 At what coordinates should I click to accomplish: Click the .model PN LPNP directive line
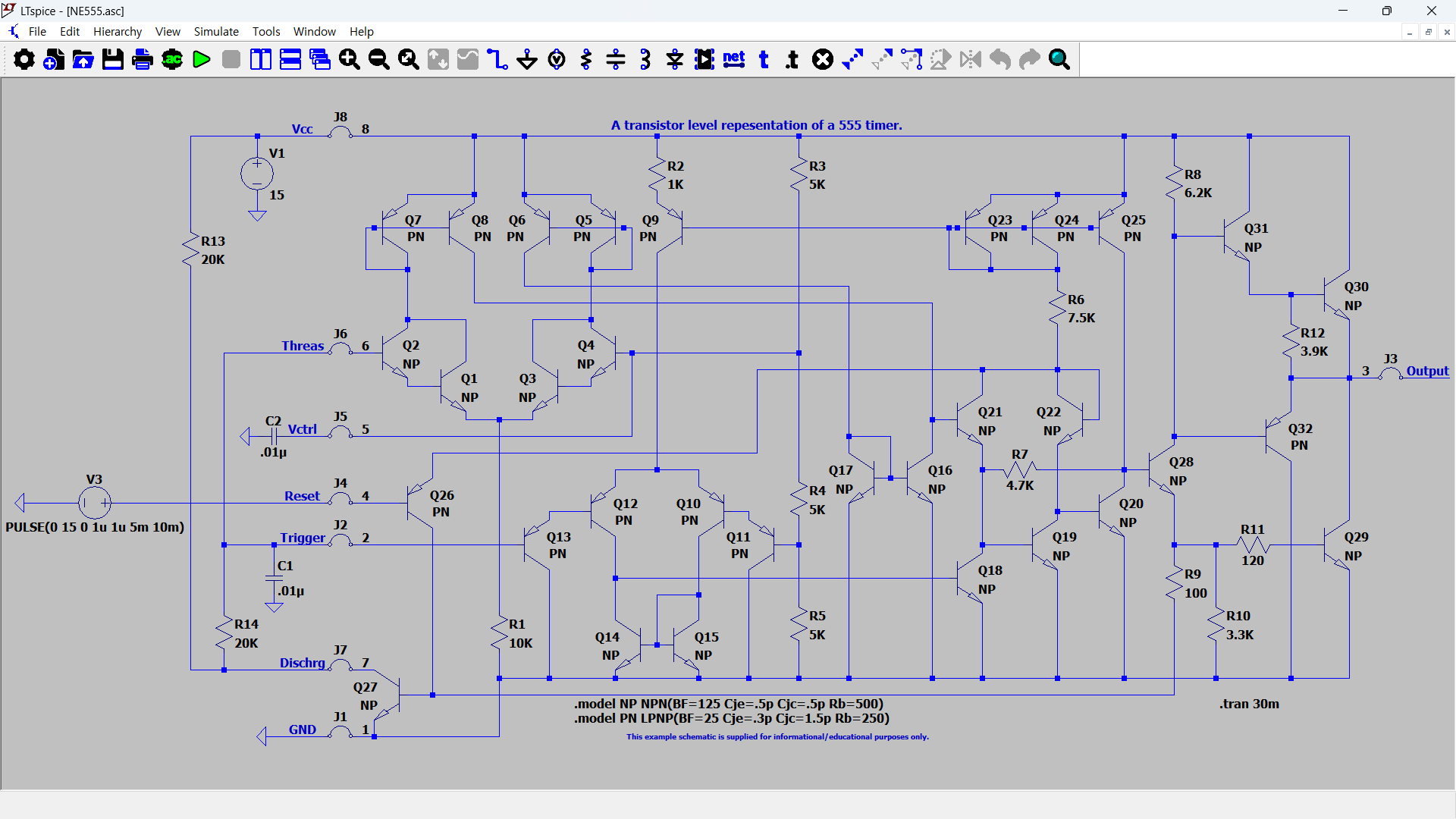coord(732,718)
